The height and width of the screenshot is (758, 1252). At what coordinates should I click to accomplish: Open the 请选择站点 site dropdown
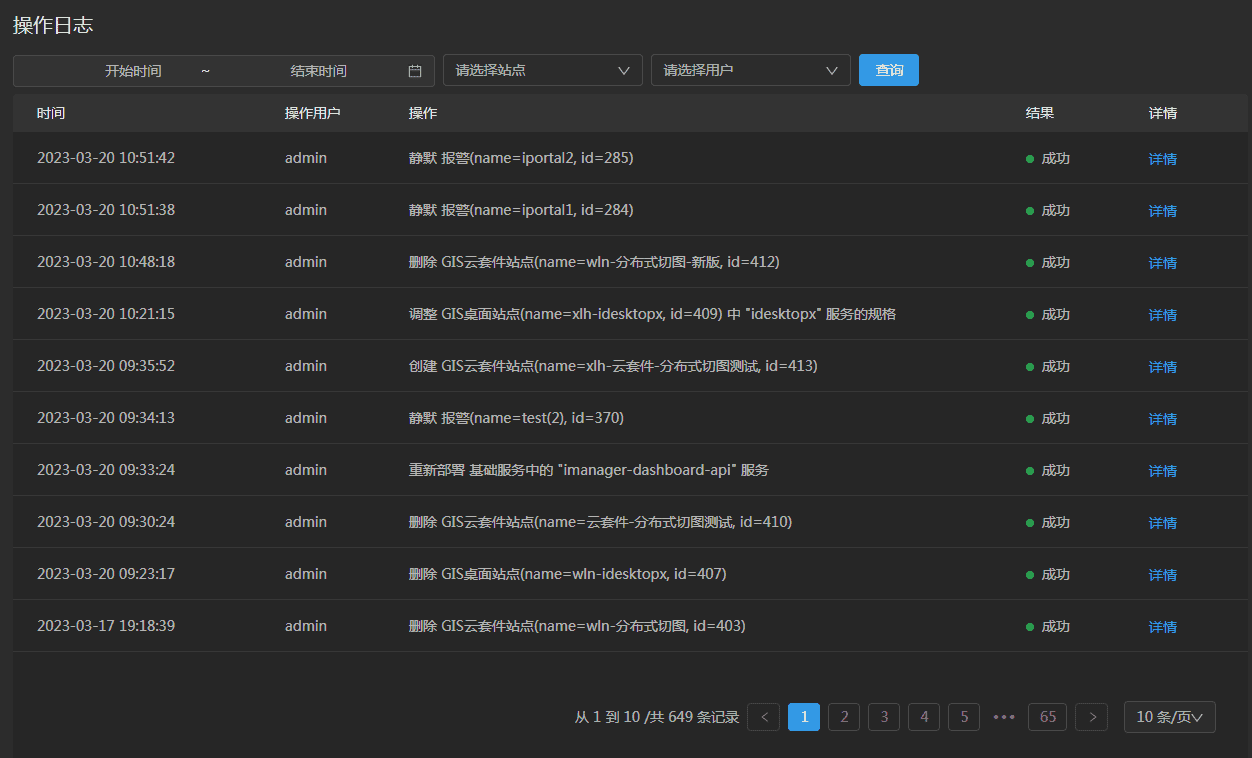pyautogui.click(x=542, y=71)
